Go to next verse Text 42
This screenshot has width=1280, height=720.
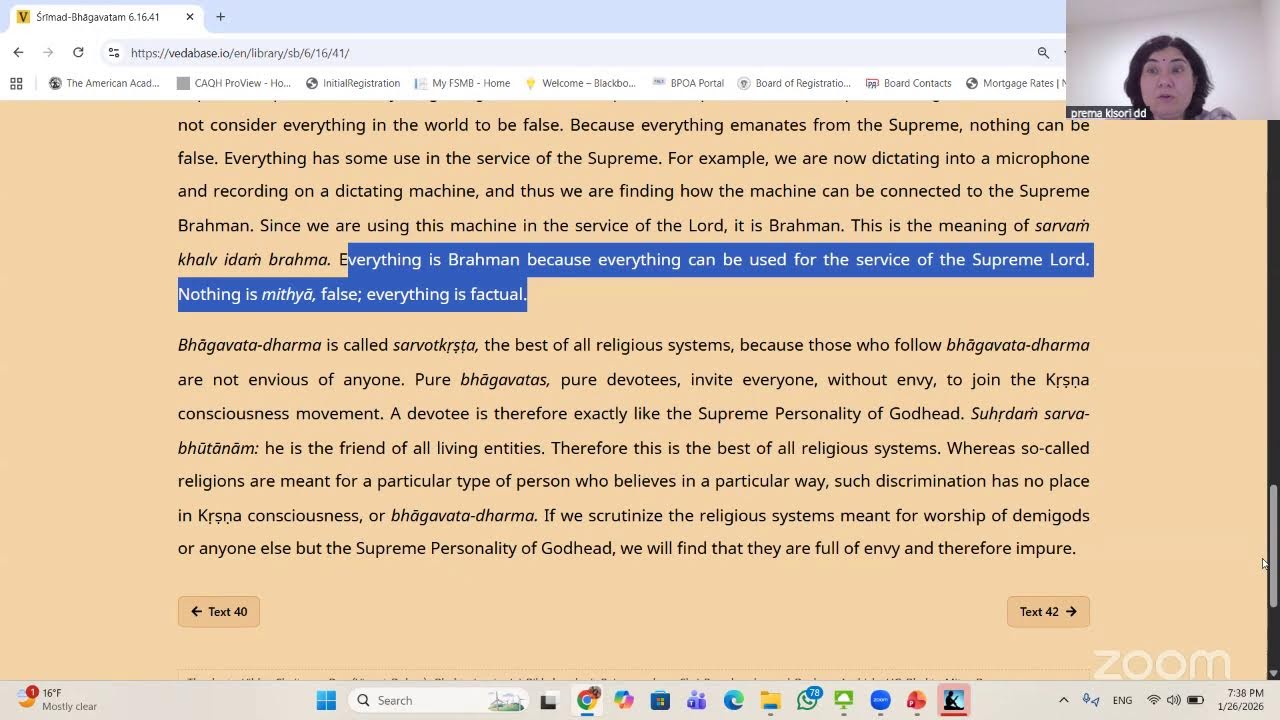pos(1048,612)
